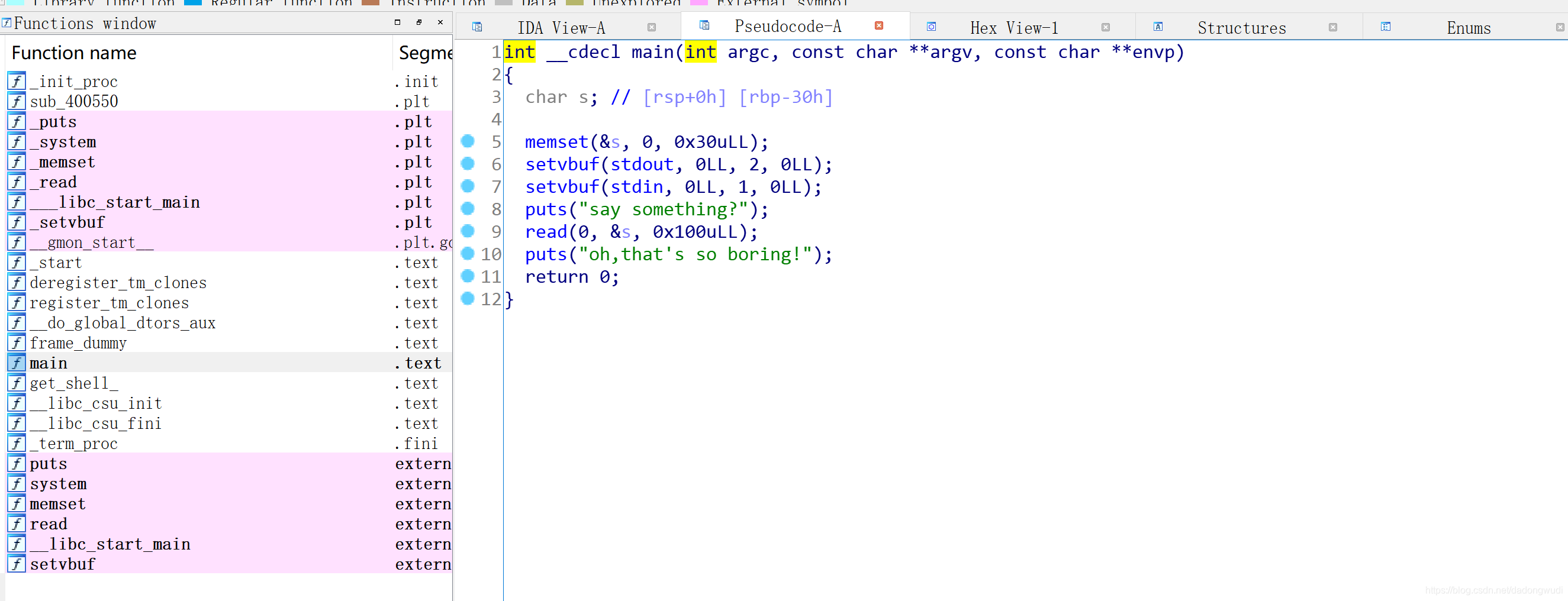The height and width of the screenshot is (601, 1568).
Task: Toggle breakpoint on line 7 setvbuf stdin
Action: pyautogui.click(x=468, y=186)
